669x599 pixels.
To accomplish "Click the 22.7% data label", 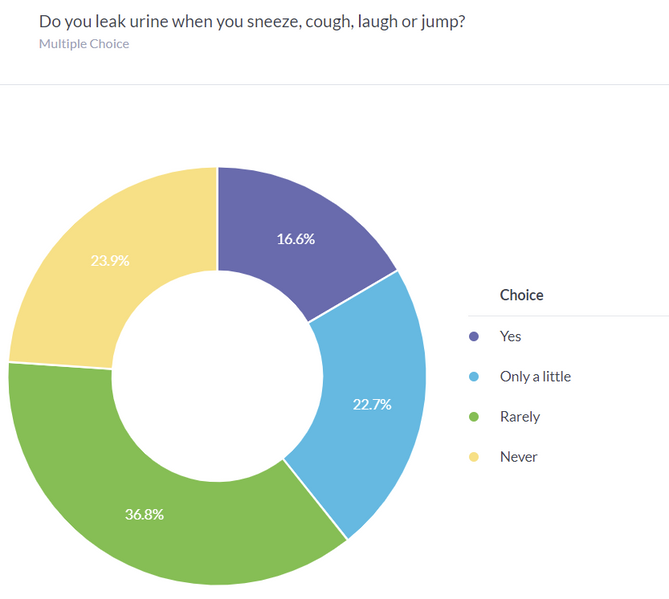I will [x=372, y=405].
